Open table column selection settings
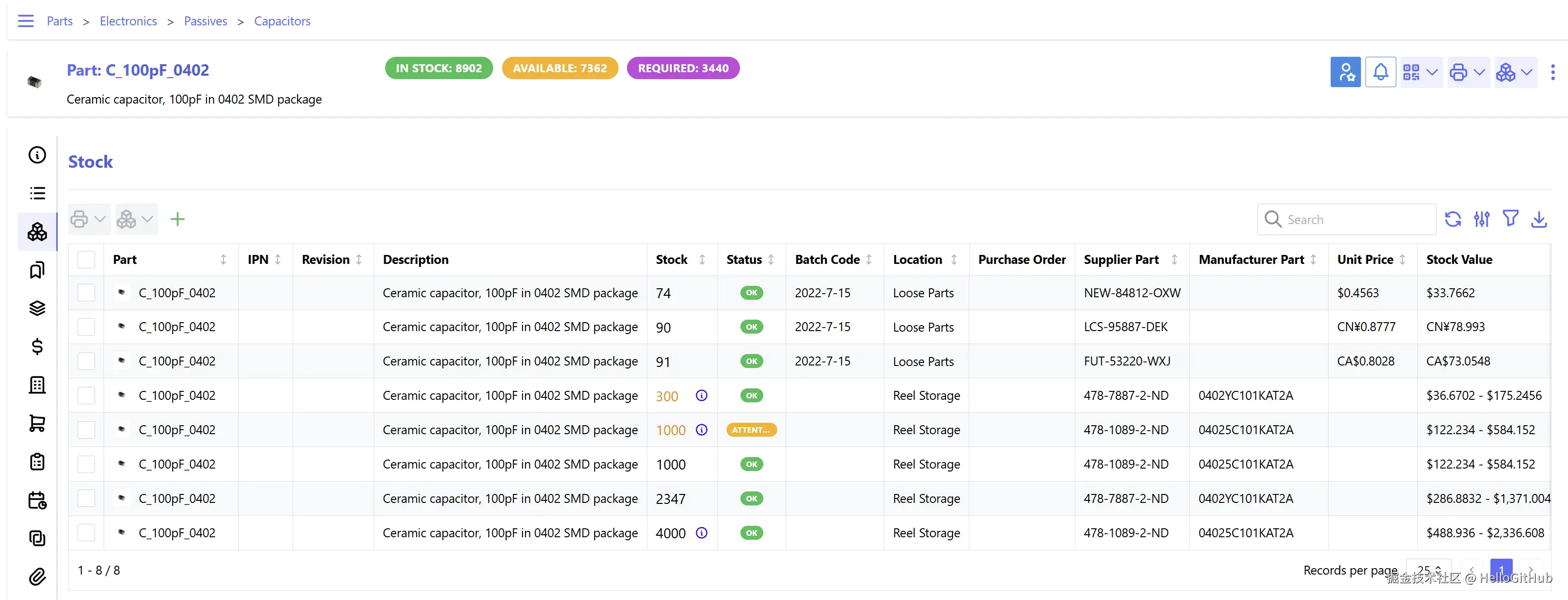The width and height of the screenshot is (1568, 600). [1481, 219]
